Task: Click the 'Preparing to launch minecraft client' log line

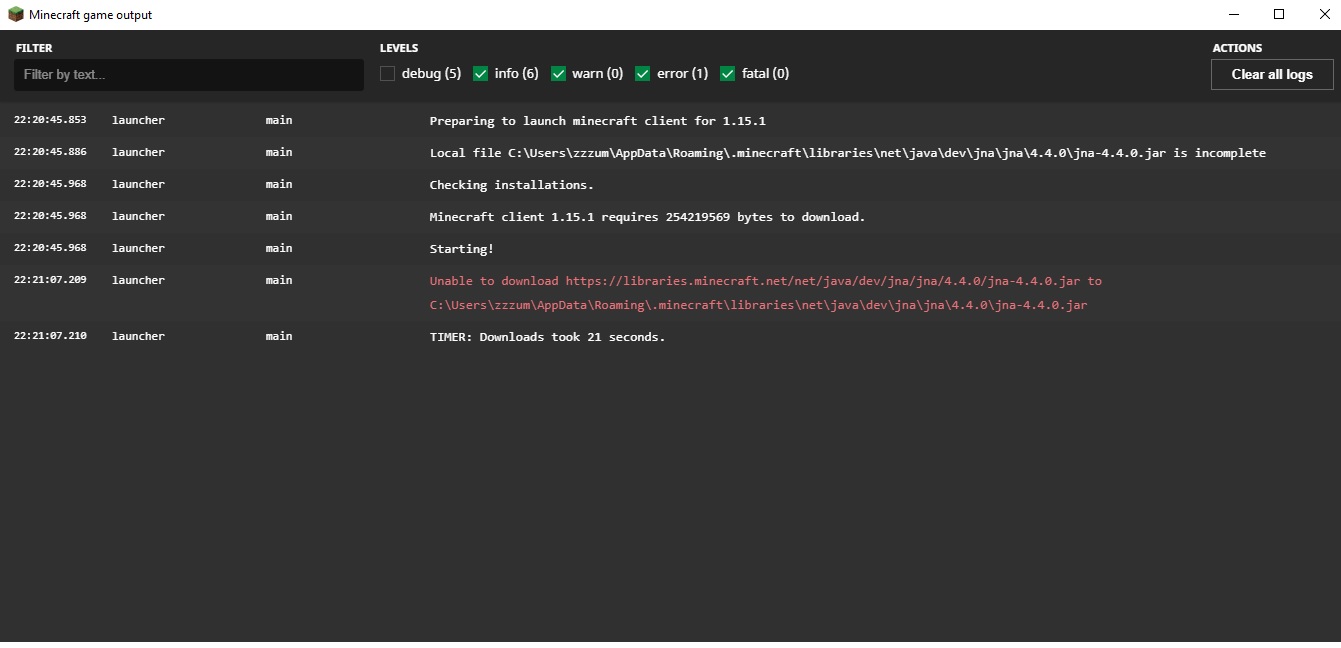Action: [597, 121]
